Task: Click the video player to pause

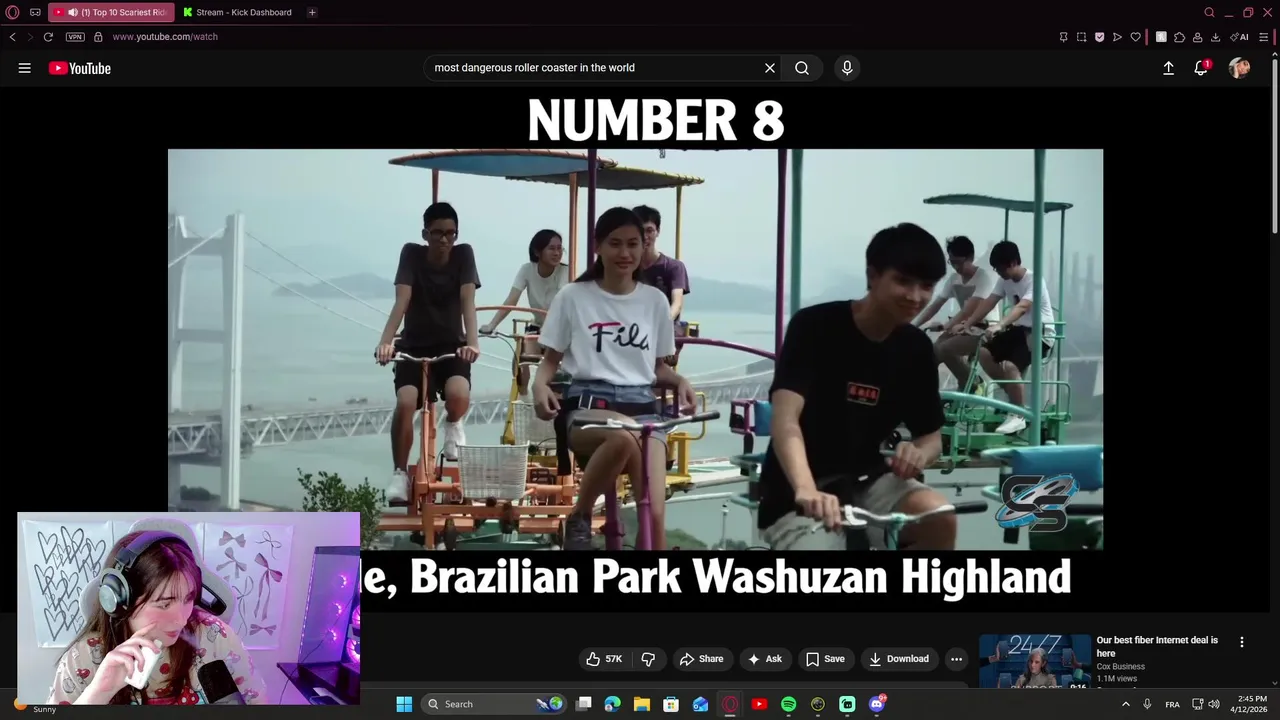Action: tap(635, 349)
